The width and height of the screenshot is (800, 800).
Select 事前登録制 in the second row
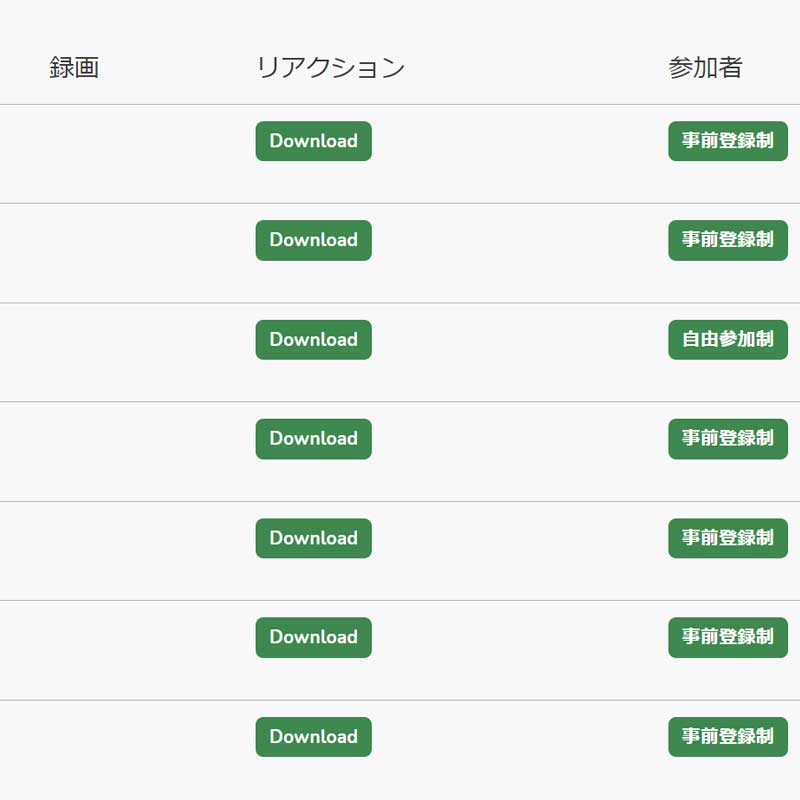tap(727, 240)
